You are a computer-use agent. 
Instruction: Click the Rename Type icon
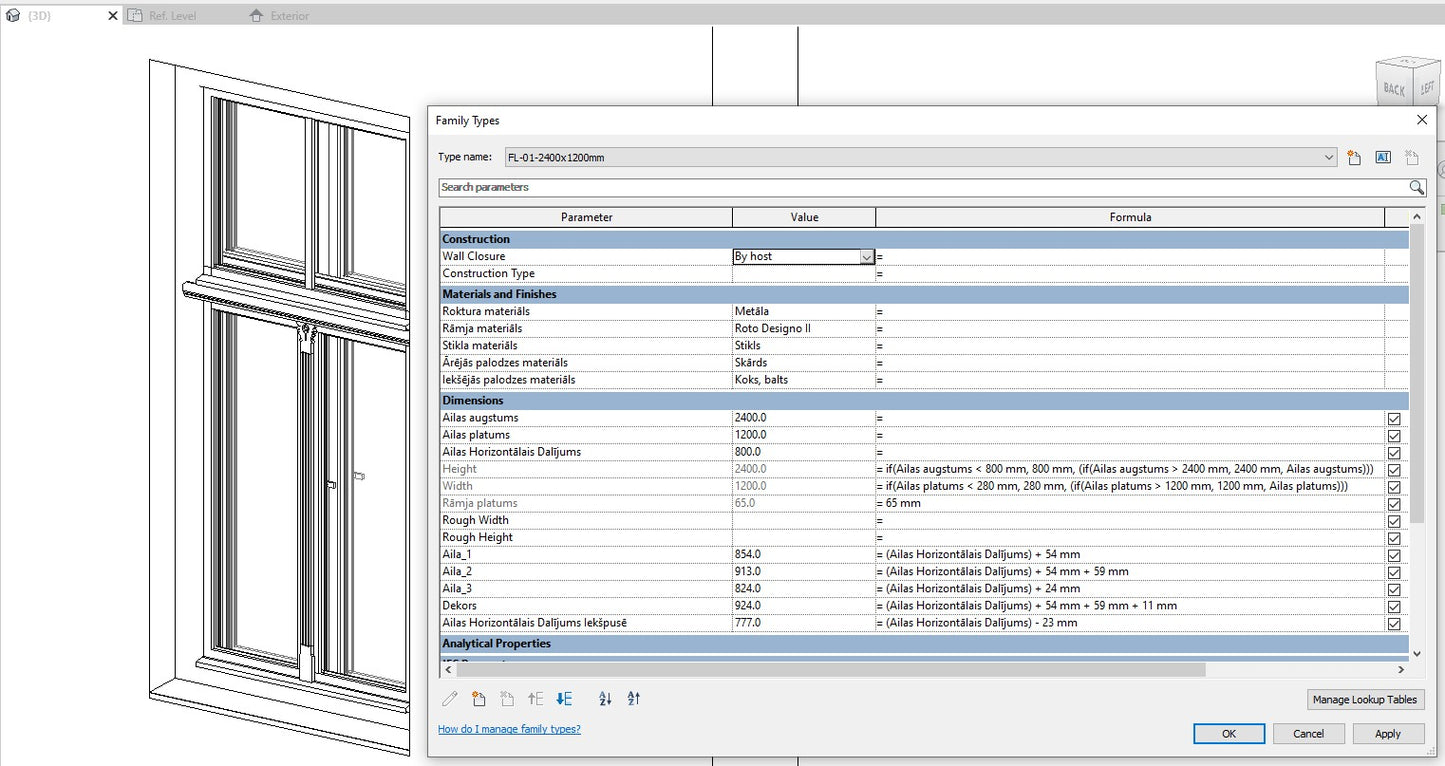[x=1383, y=157]
